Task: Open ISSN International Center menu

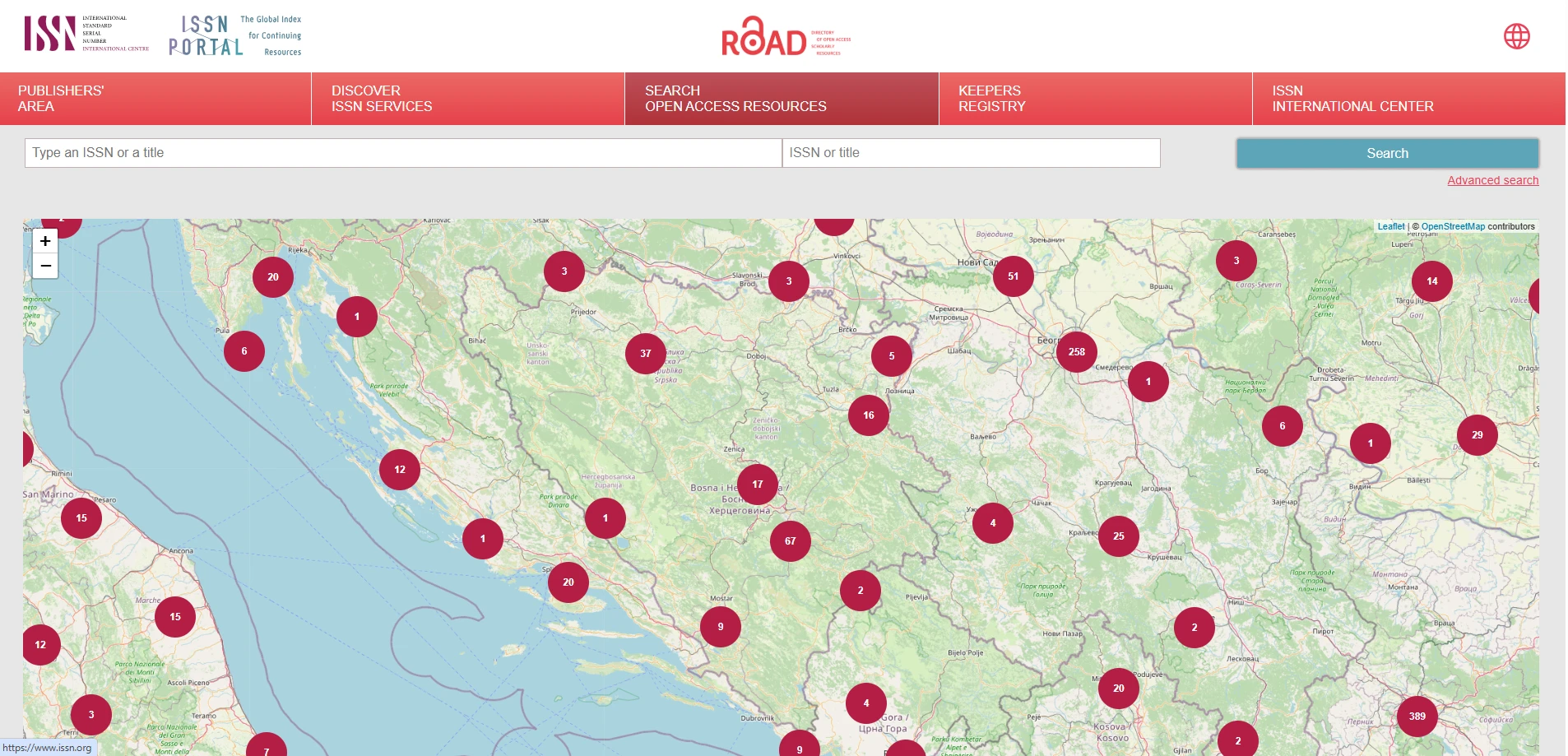Action: (x=1408, y=99)
